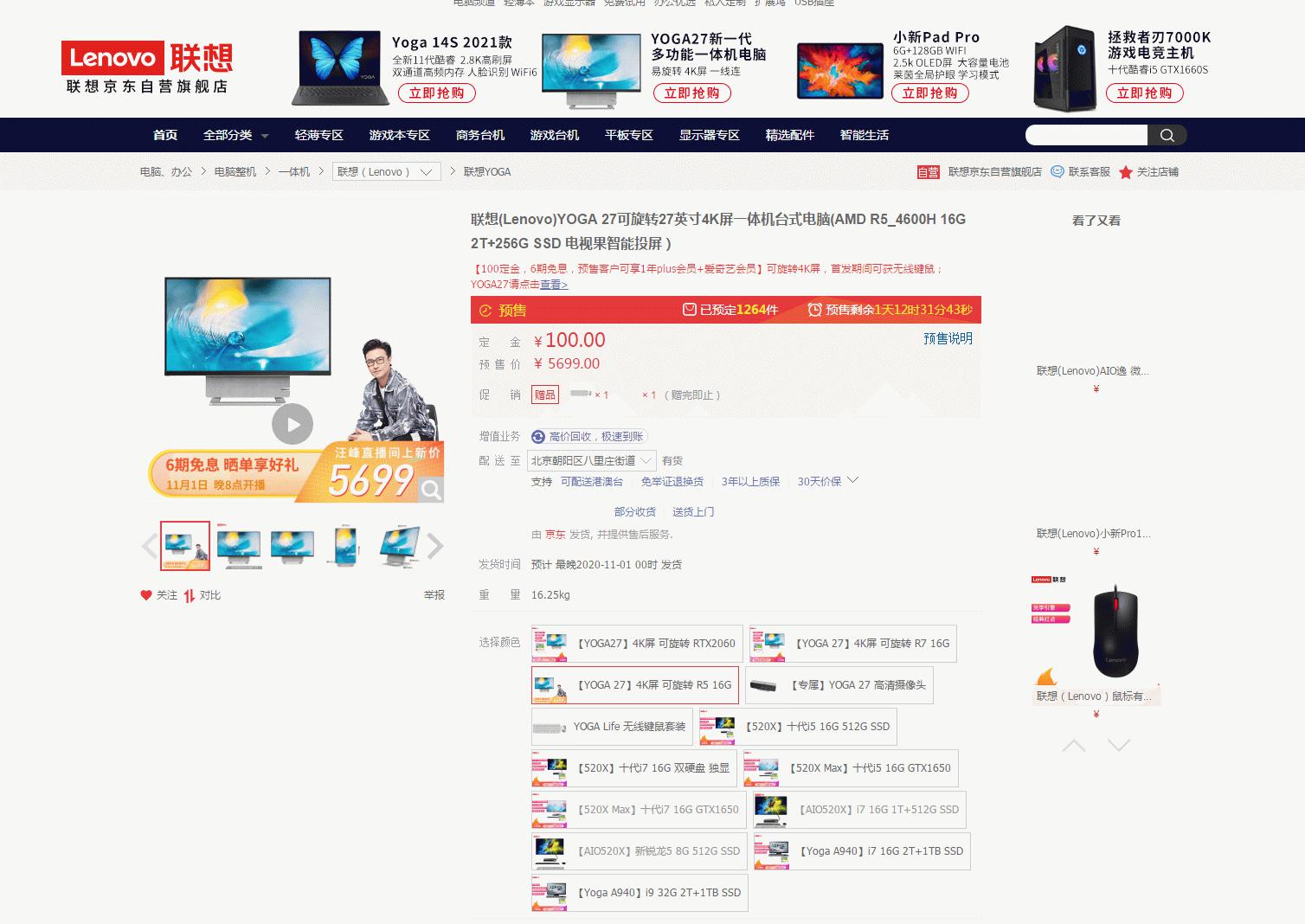Click the 联想YOGA breadcrumb
This screenshot has width=1305, height=924.
487,172
